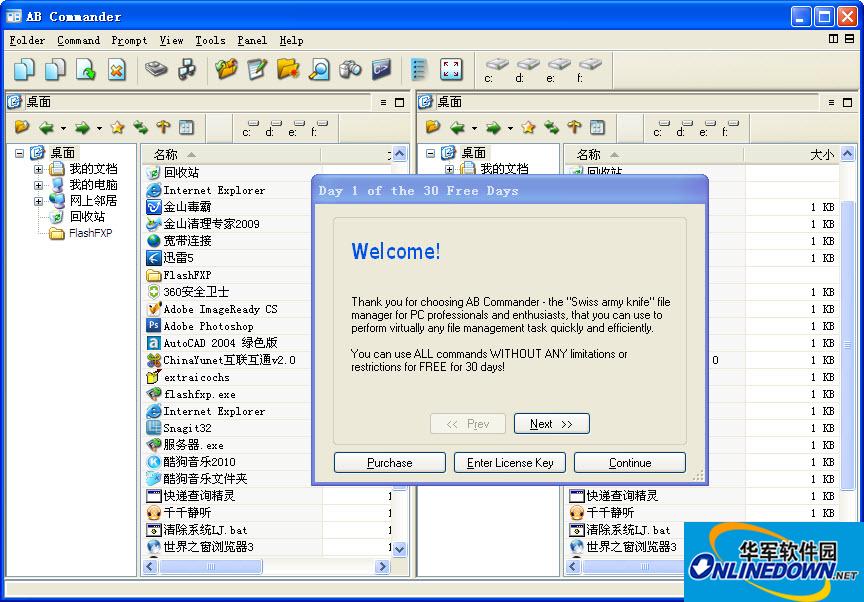Sort by 名称 column in left list
Screen dimensions: 864x602
coord(231,155)
